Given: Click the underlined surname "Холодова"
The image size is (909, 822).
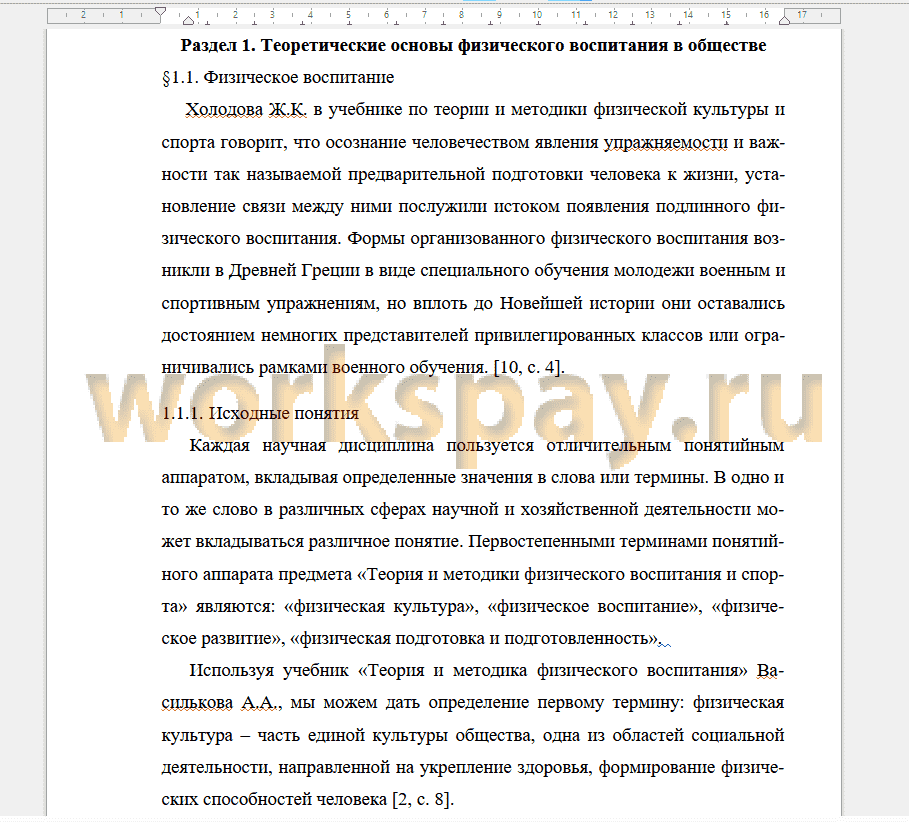Looking at the screenshot, I should 224,110.
